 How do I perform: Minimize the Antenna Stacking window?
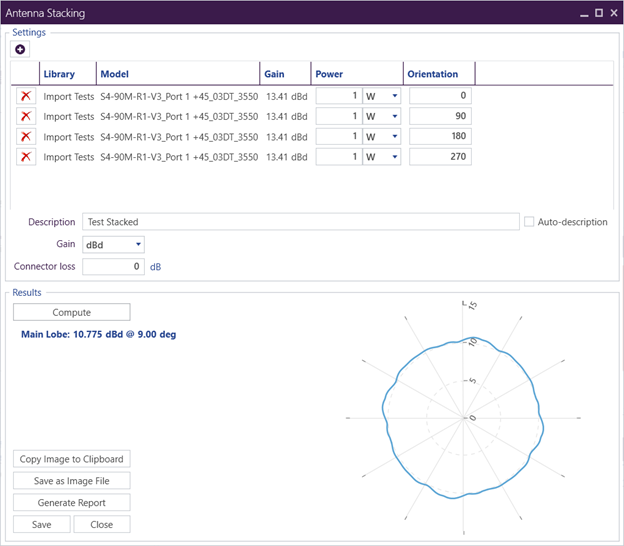tap(584, 14)
